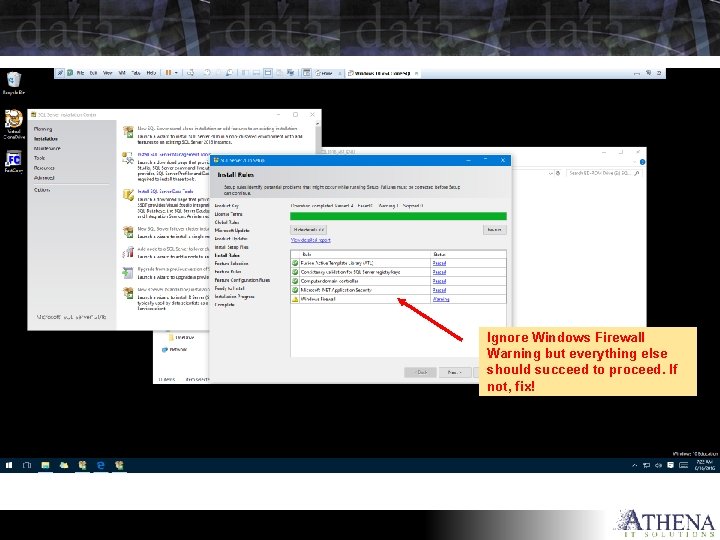
Task: Click the Re-run button in setup
Action: click(x=495, y=230)
